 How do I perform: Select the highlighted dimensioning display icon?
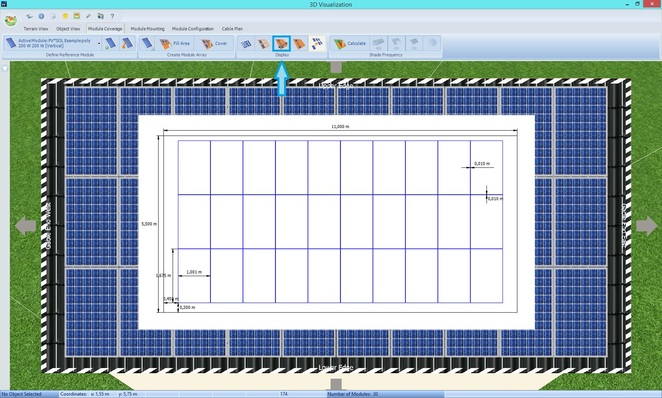click(281, 43)
